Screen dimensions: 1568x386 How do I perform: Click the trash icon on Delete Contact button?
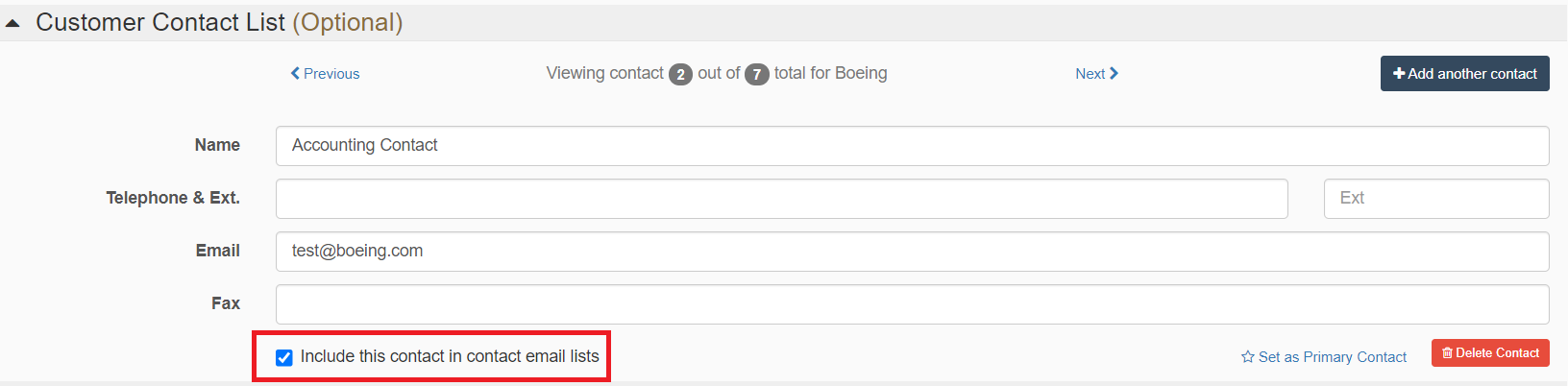coord(1447,353)
